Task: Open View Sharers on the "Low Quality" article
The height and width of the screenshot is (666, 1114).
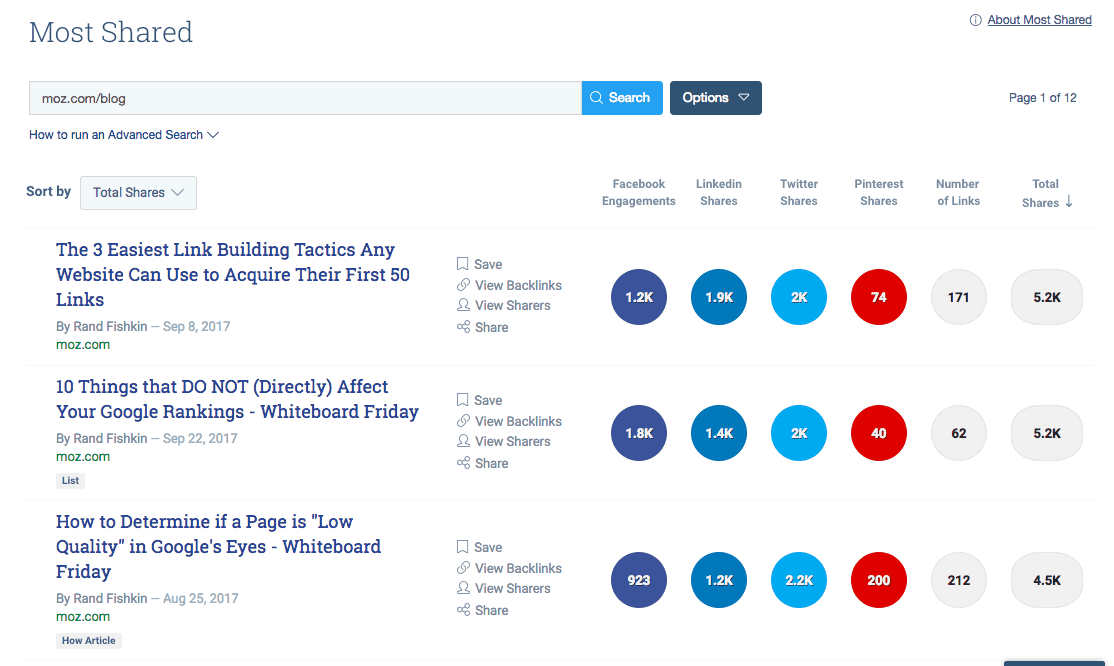Action: [504, 588]
